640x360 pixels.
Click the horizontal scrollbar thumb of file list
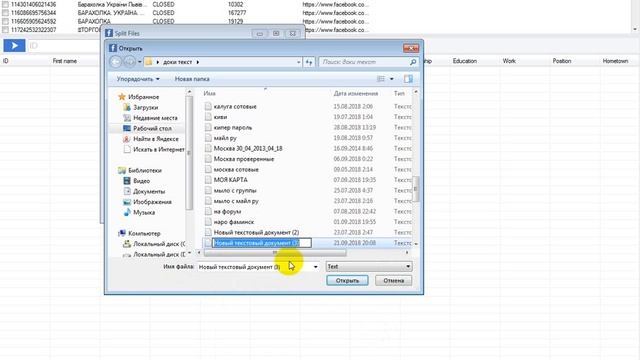[x=275, y=253]
